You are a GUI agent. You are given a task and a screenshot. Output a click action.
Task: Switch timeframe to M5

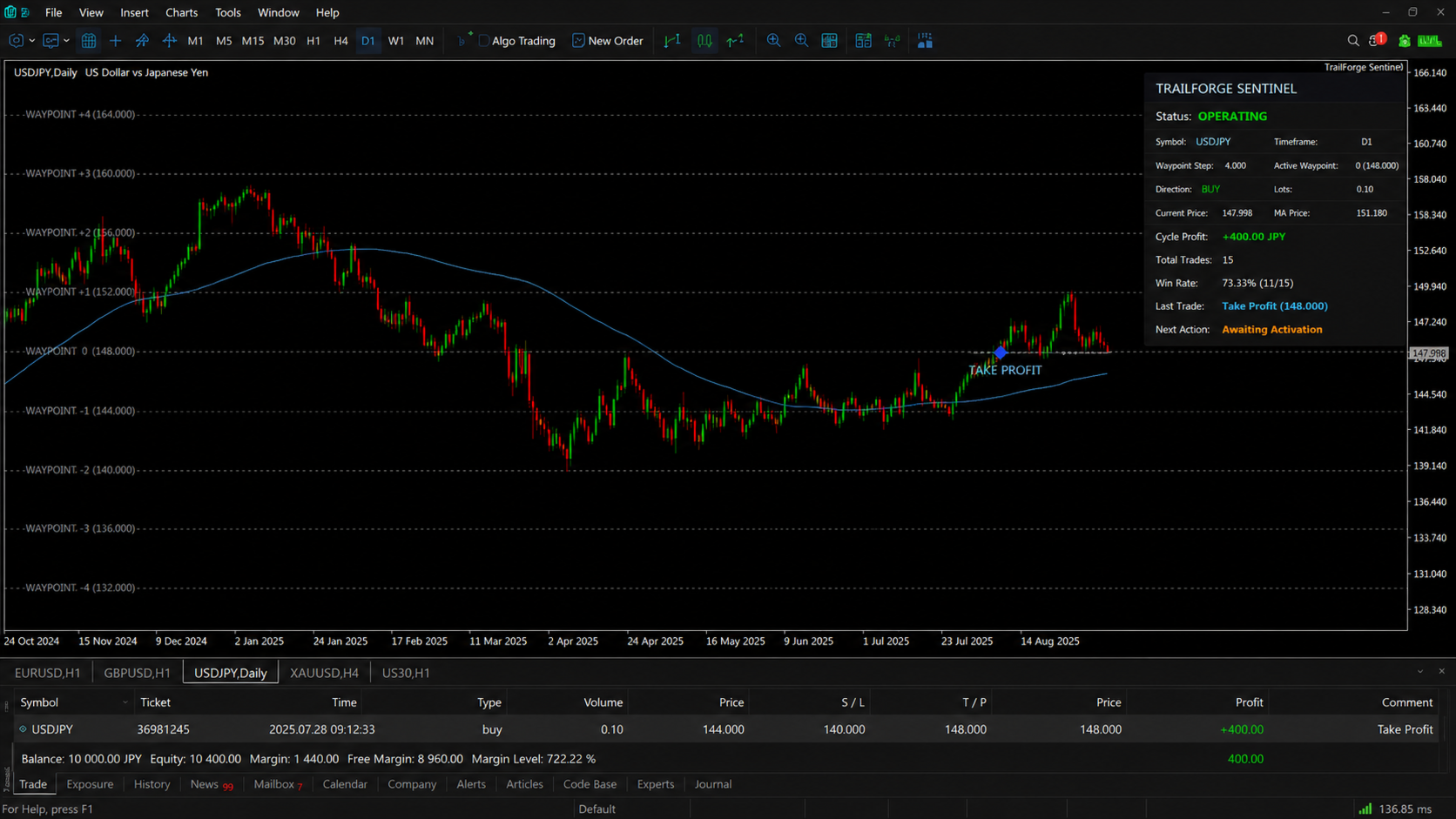224,41
